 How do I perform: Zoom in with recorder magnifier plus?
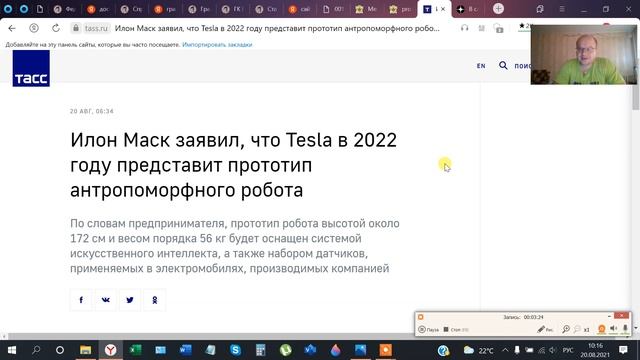point(566,329)
